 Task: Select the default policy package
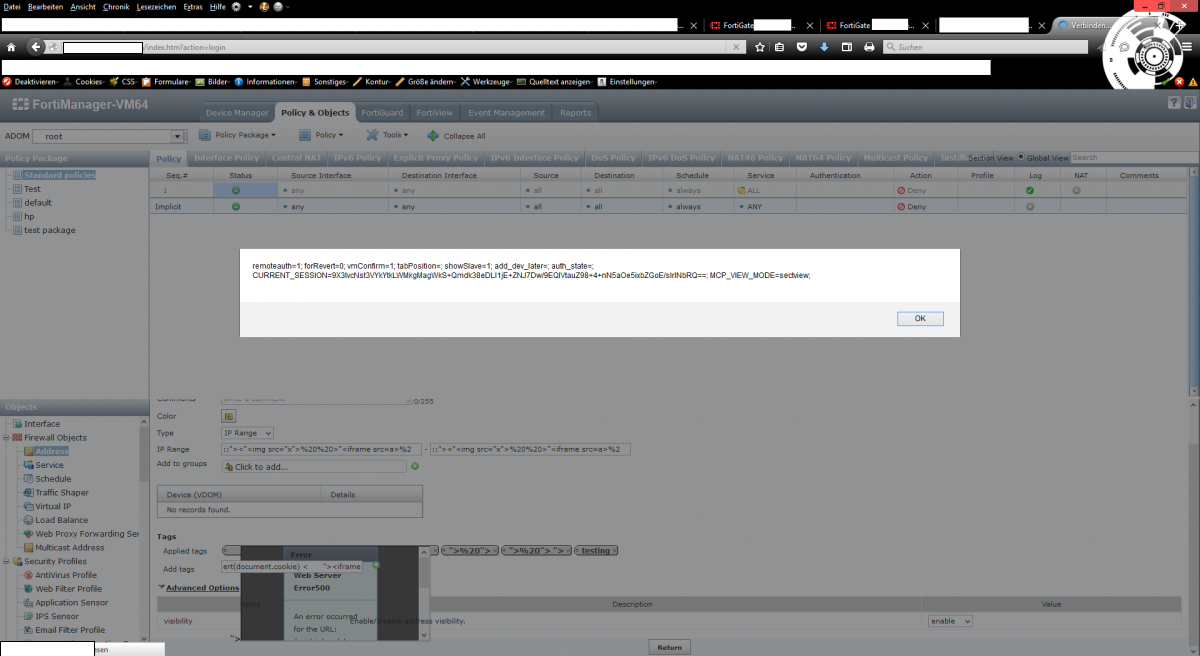38,203
